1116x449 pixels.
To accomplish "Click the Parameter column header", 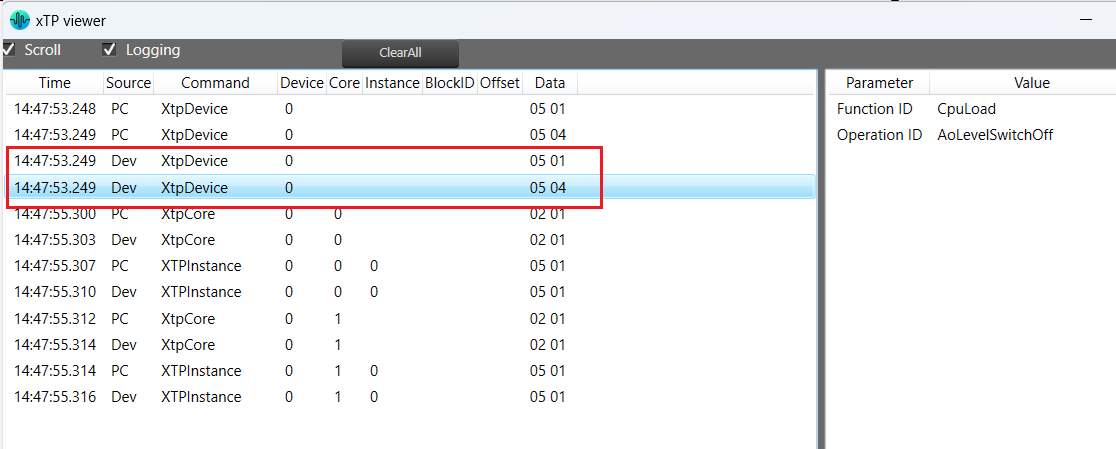I will pos(879,83).
